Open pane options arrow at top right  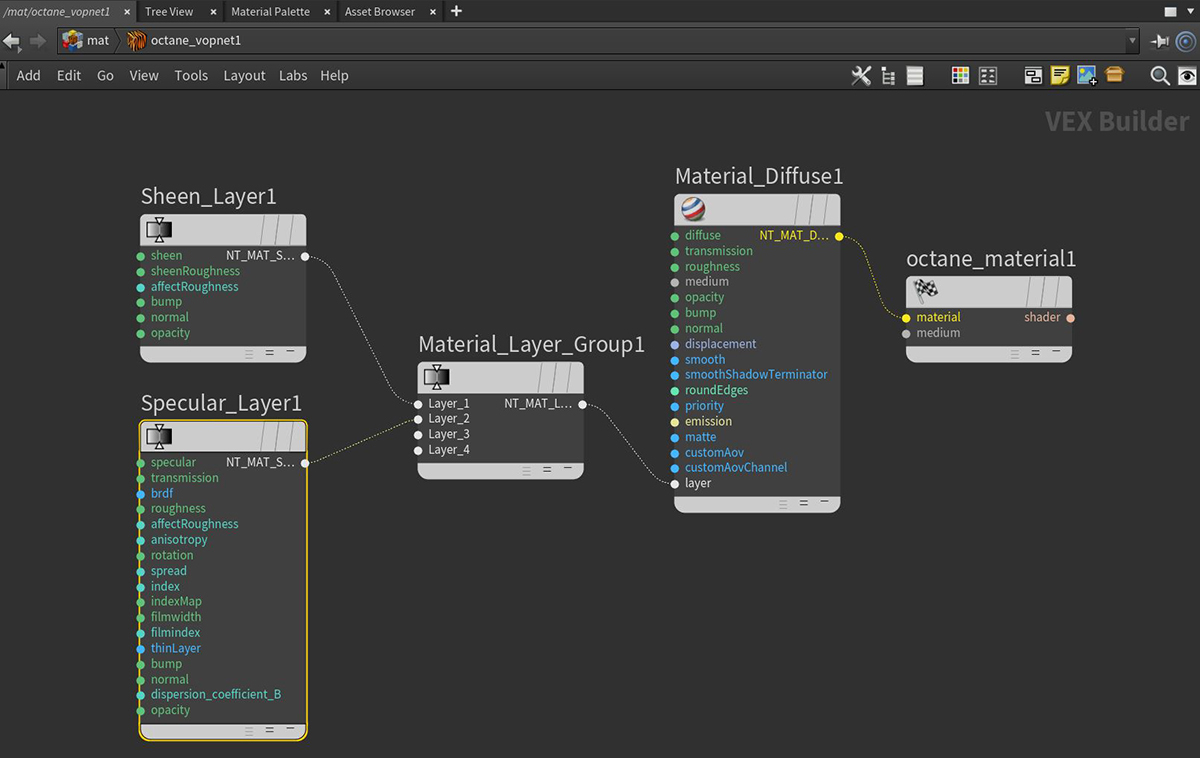(1189, 12)
